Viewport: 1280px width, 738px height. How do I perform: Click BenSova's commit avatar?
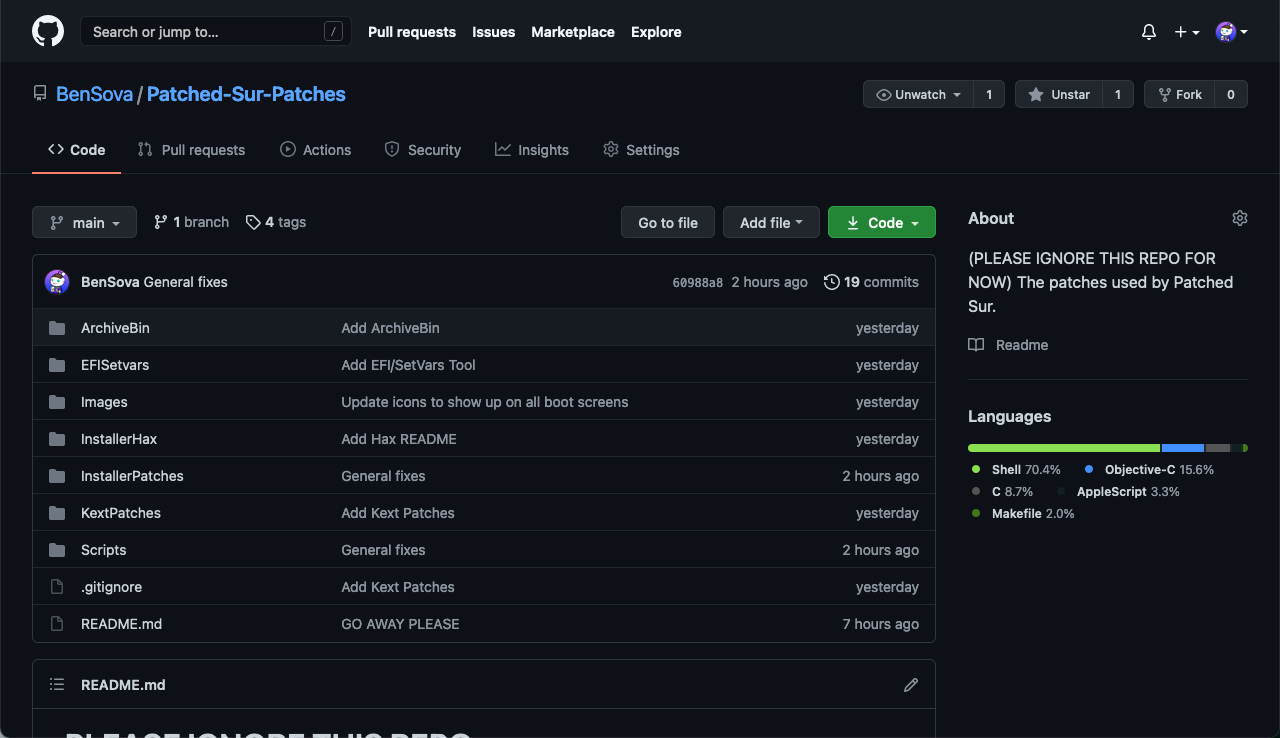57,282
